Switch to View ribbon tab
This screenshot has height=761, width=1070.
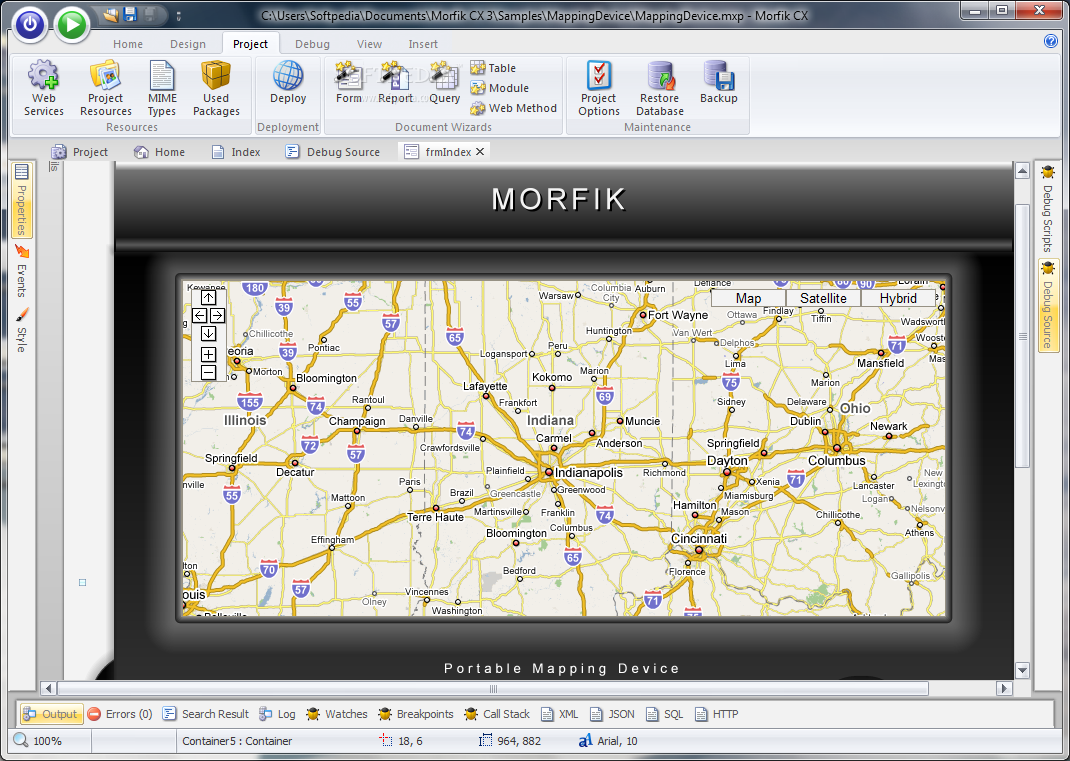coord(369,44)
